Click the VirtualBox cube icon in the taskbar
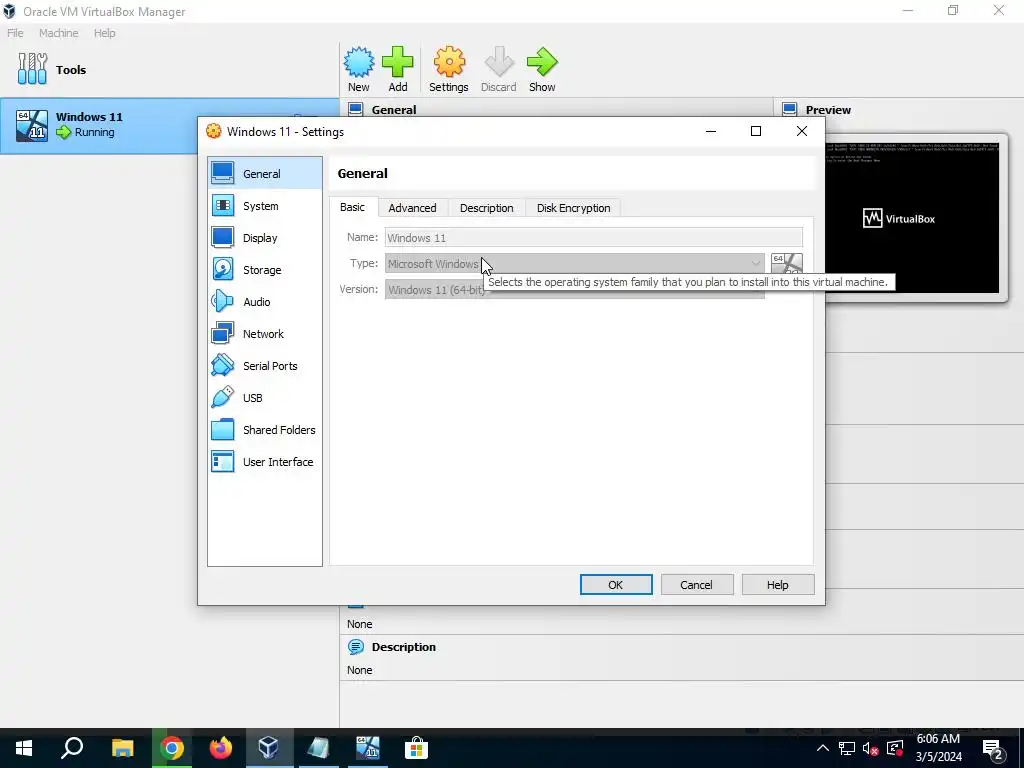The image size is (1024, 768). coord(268,748)
